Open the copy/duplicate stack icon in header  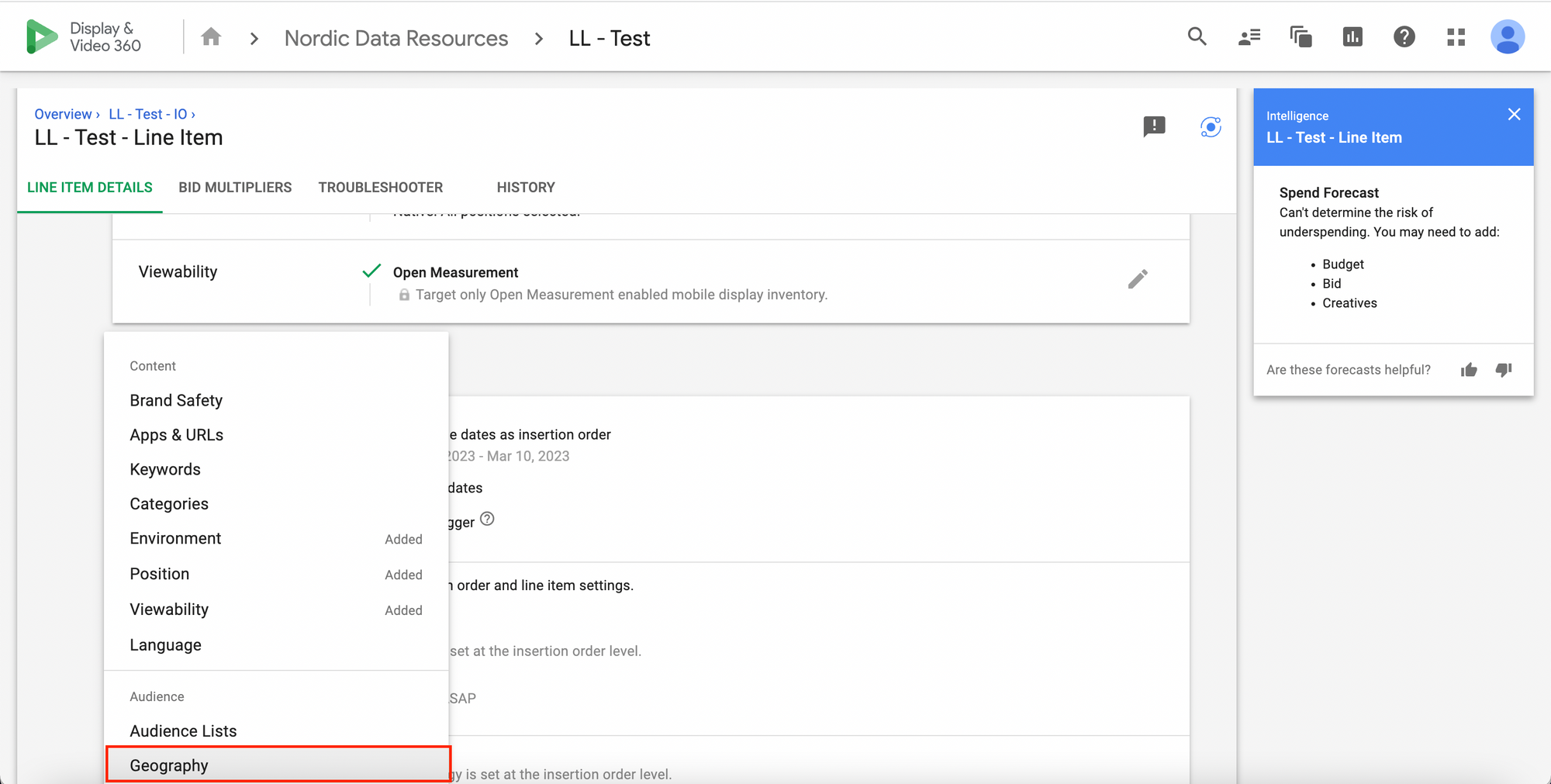(x=1301, y=36)
